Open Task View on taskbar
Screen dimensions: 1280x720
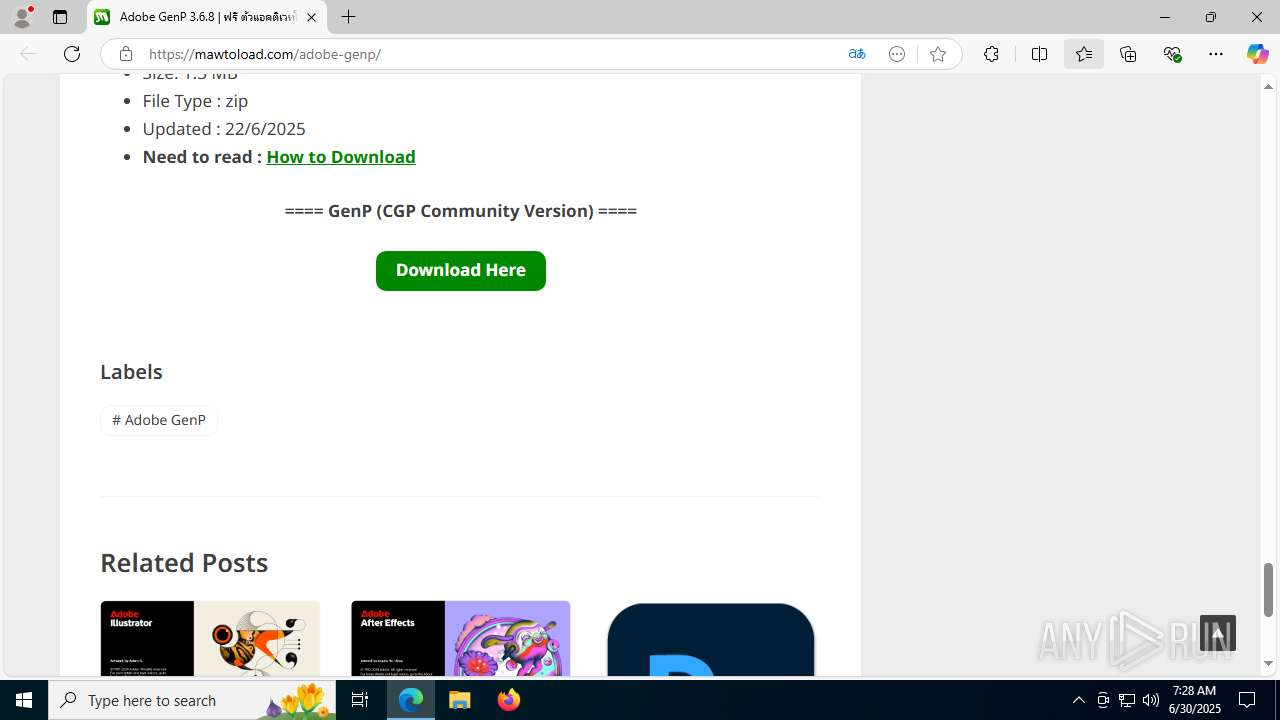pyautogui.click(x=360, y=700)
